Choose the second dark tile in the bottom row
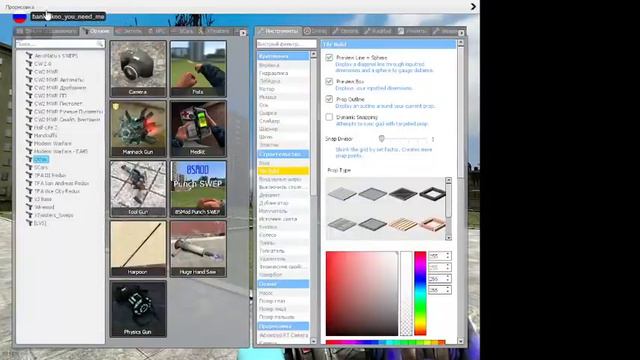640x360 pixels. [x=373, y=224]
